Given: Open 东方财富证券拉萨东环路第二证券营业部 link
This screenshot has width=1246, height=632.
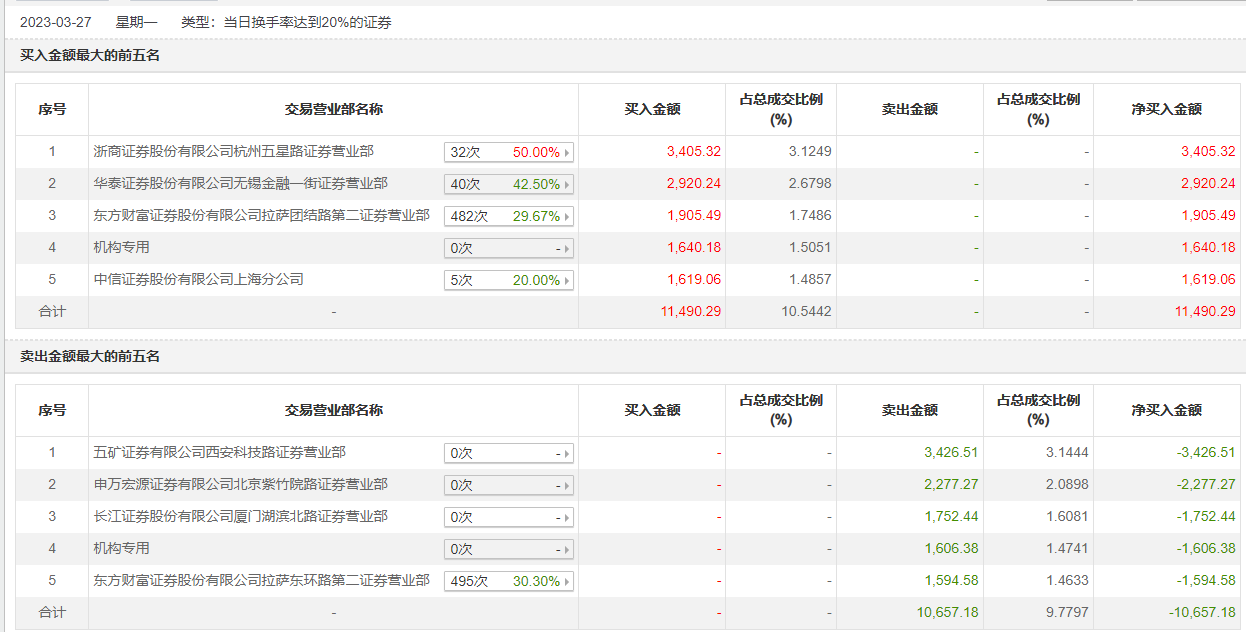Looking at the screenshot, I should [262, 581].
